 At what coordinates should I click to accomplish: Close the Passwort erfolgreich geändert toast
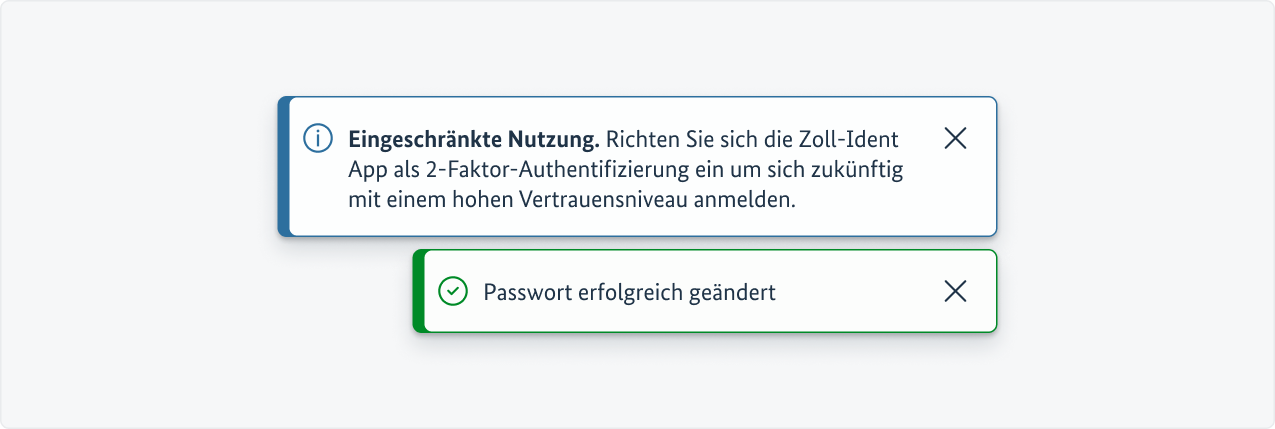click(955, 291)
